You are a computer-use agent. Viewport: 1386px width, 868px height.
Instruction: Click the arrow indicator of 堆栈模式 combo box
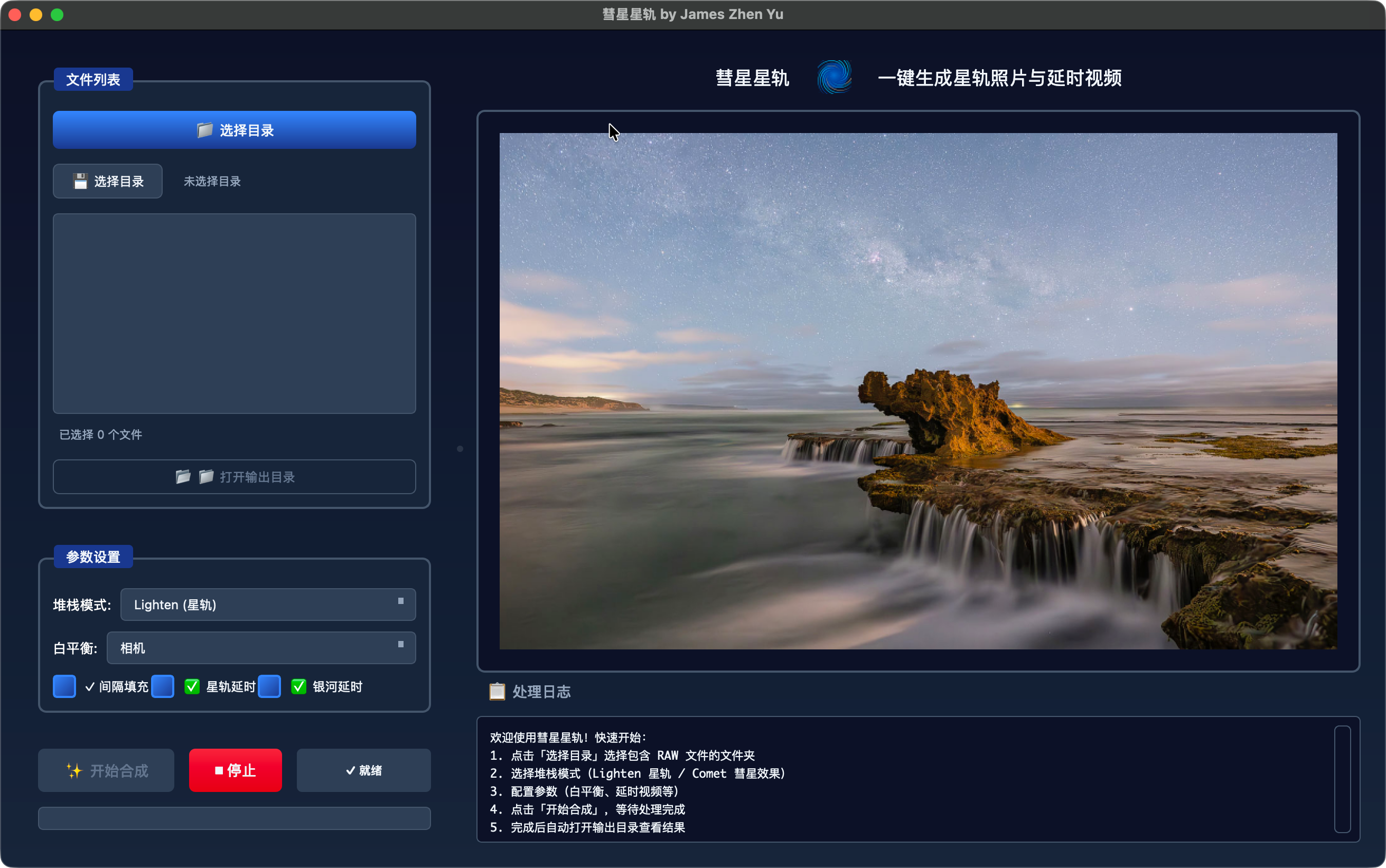[401, 601]
